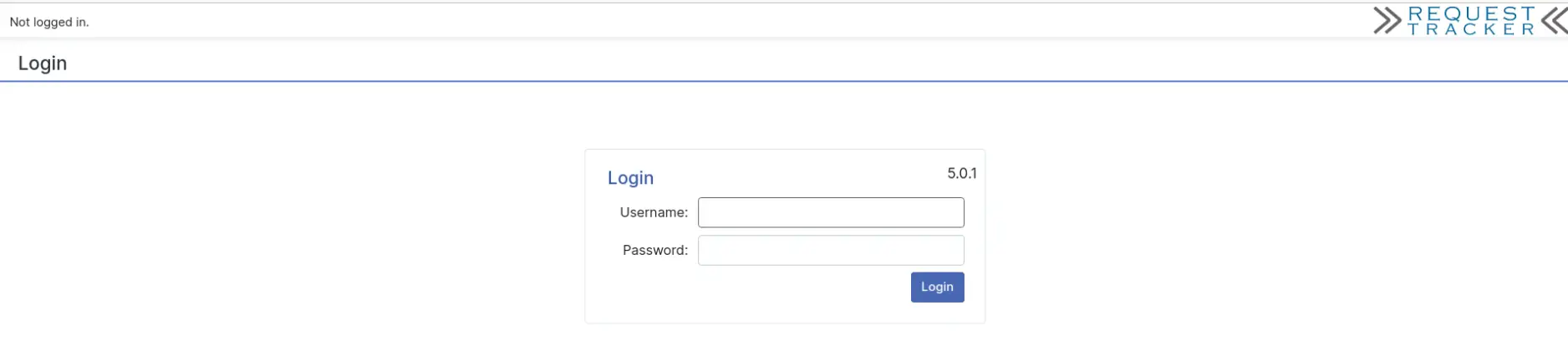Click the "Not logged in." status text
This screenshot has width=1568, height=351.
point(49,22)
